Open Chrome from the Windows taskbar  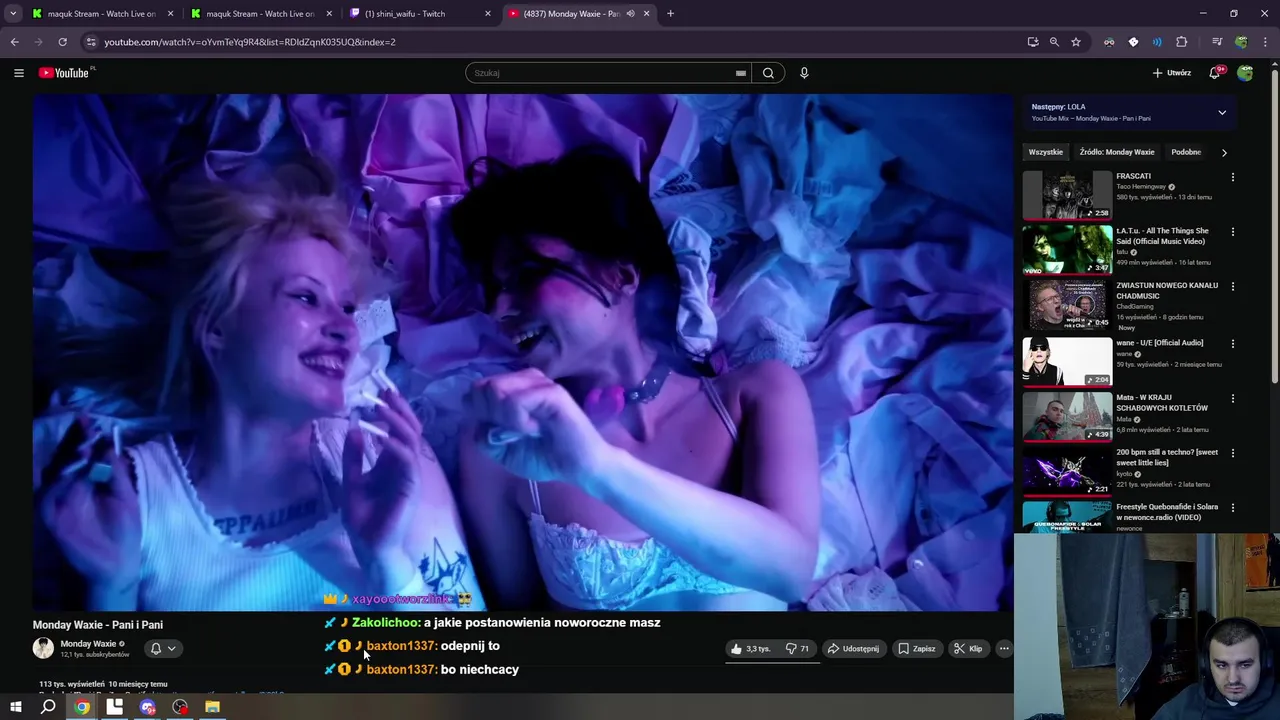(x=82, y=707)
